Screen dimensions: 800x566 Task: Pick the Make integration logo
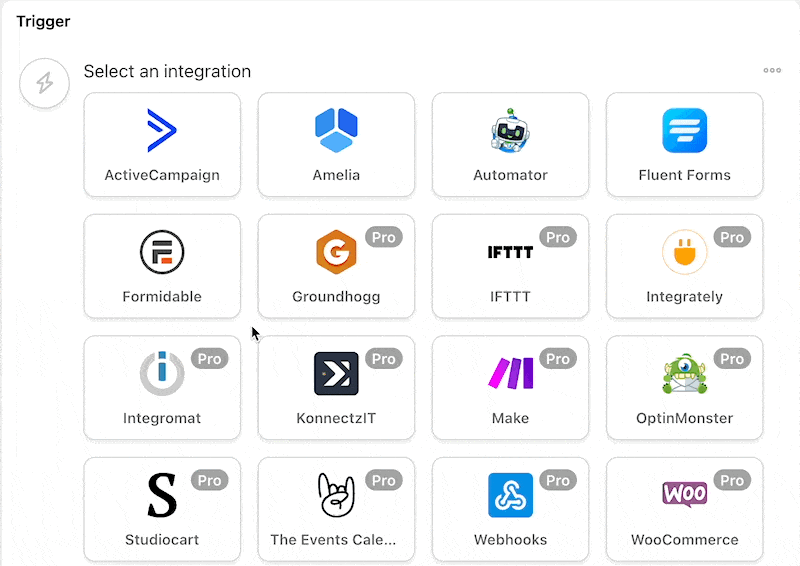[510, 373]
